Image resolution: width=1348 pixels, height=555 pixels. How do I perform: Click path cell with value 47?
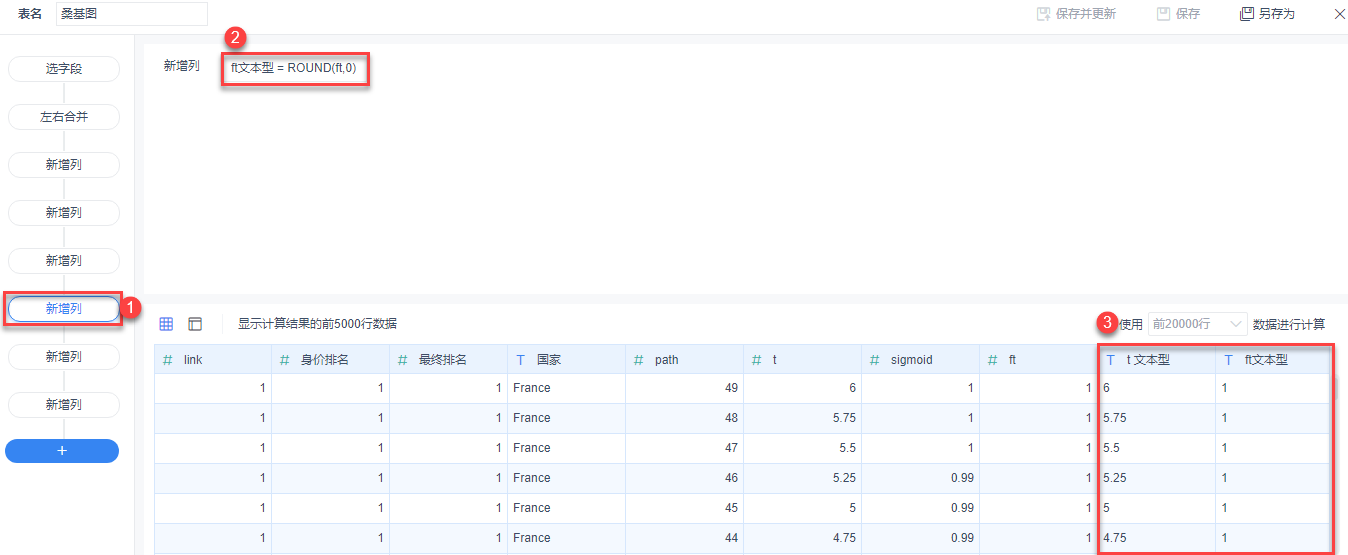pos(684,448)
